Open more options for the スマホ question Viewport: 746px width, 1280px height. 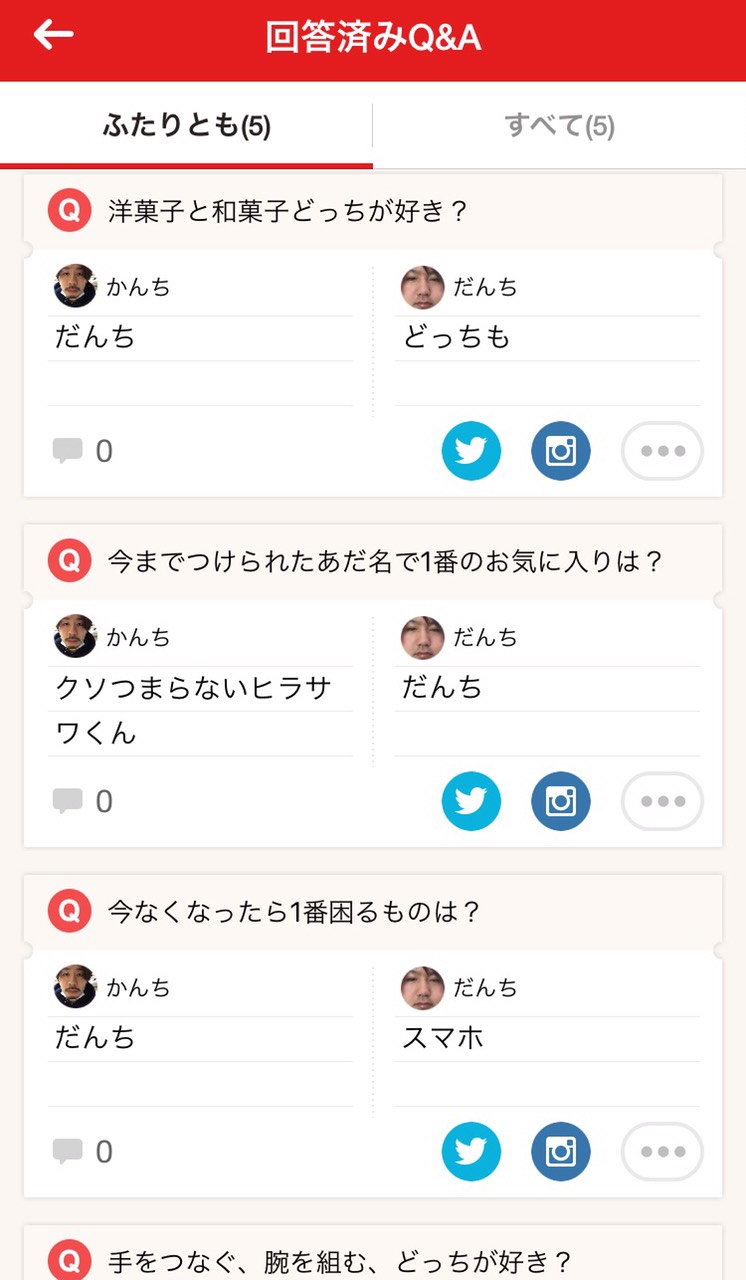pos(662,1152)
